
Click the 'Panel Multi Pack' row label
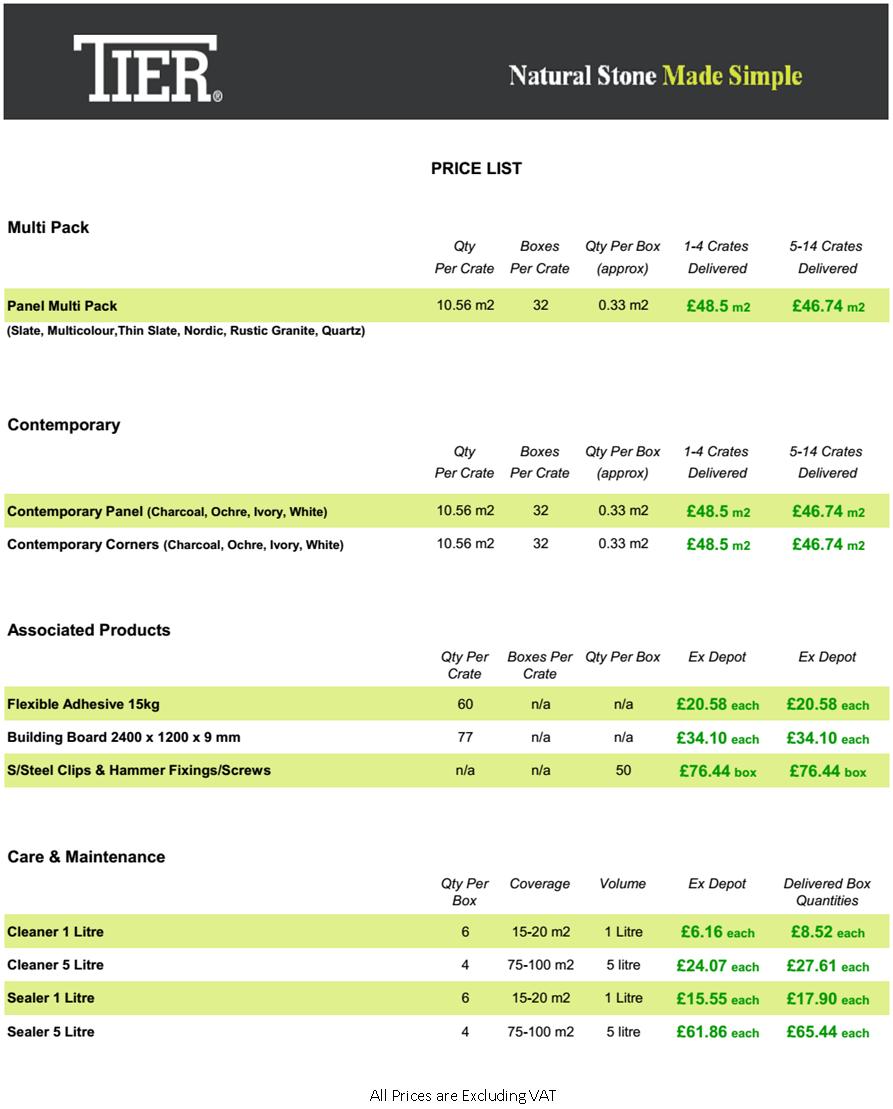(62, 306)
